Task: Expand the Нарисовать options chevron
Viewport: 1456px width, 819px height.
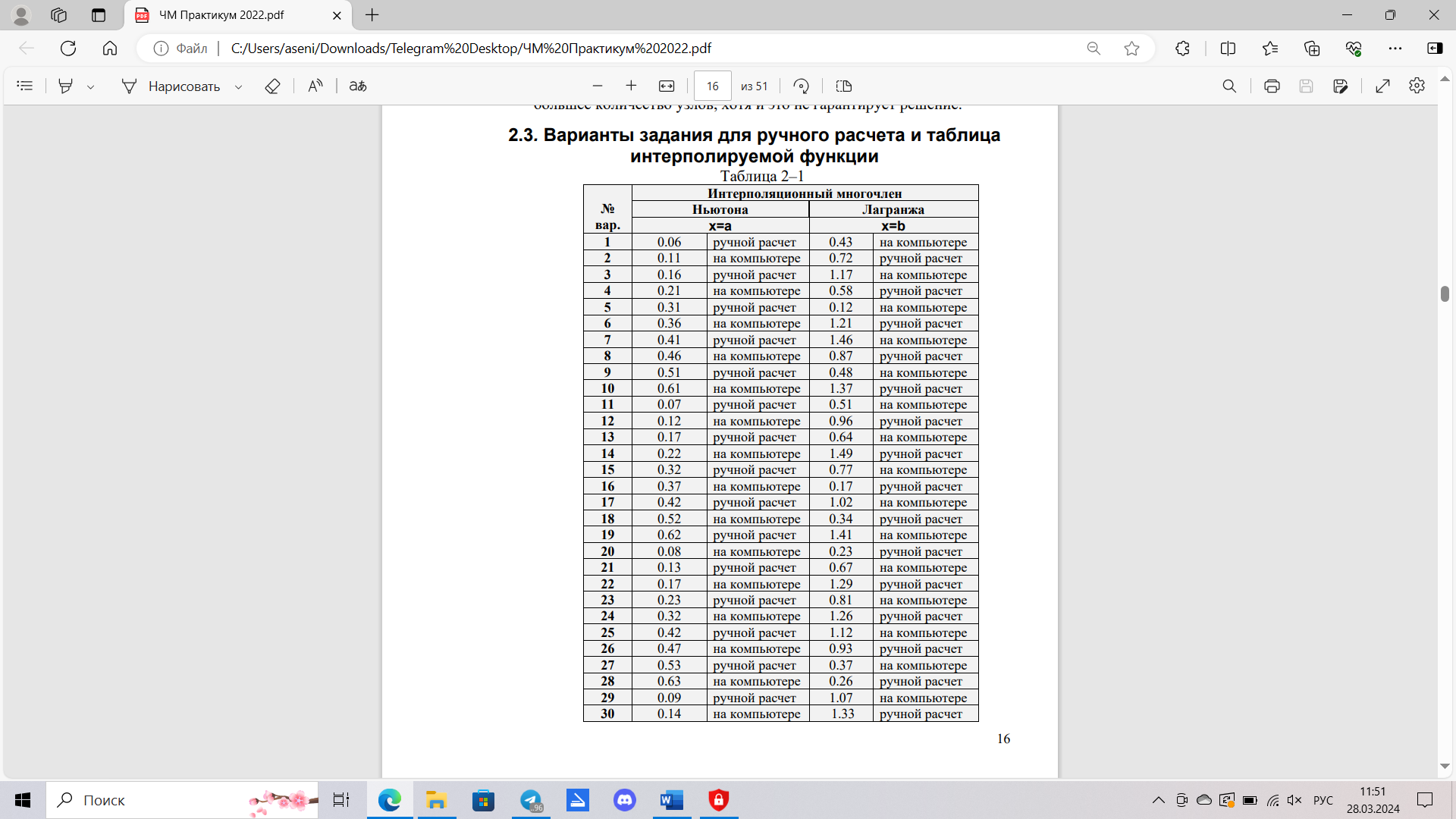Action: click(x=238, y=86)
